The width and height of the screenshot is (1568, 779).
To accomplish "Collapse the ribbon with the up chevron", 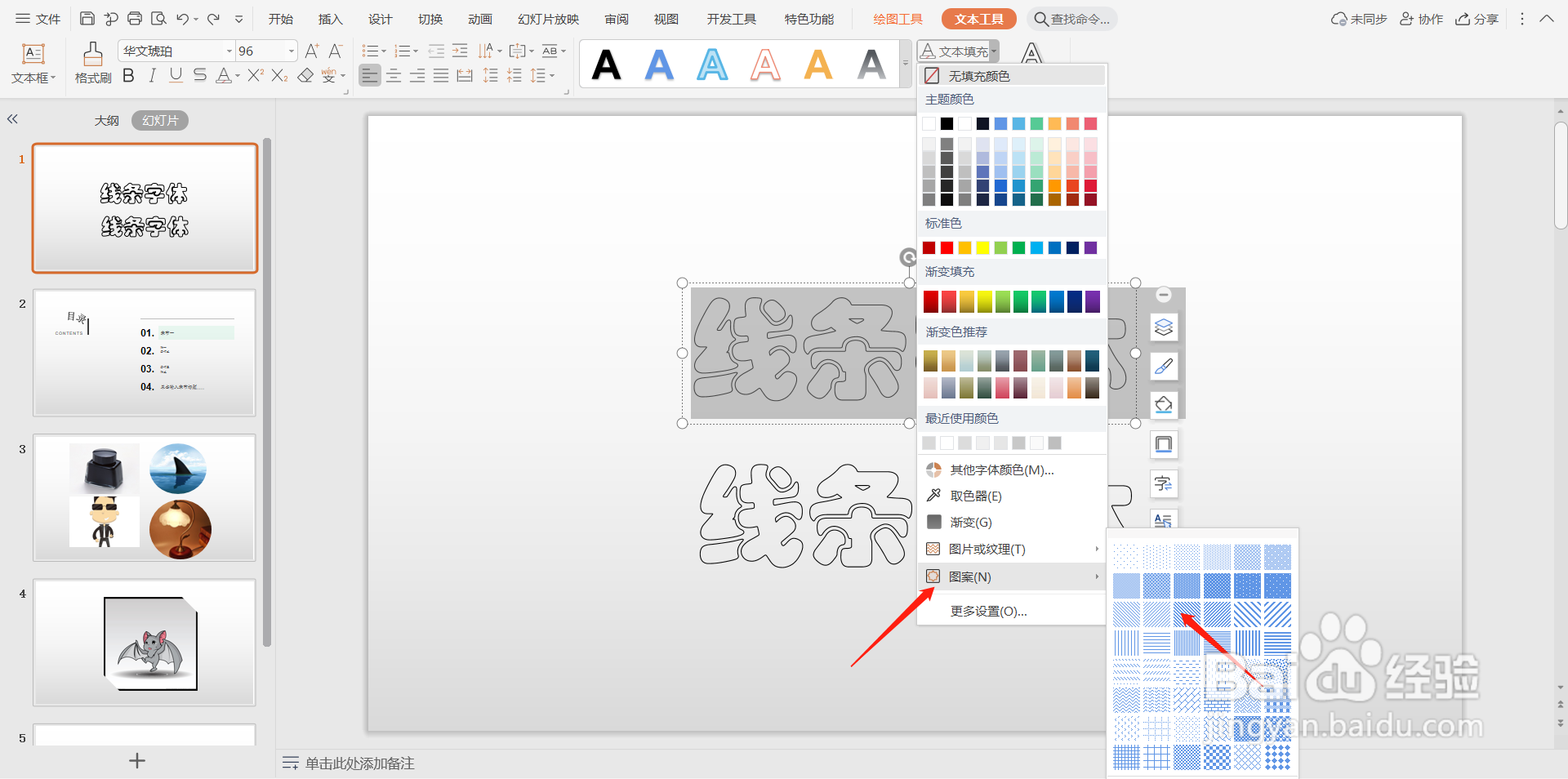I will 1547,19.
